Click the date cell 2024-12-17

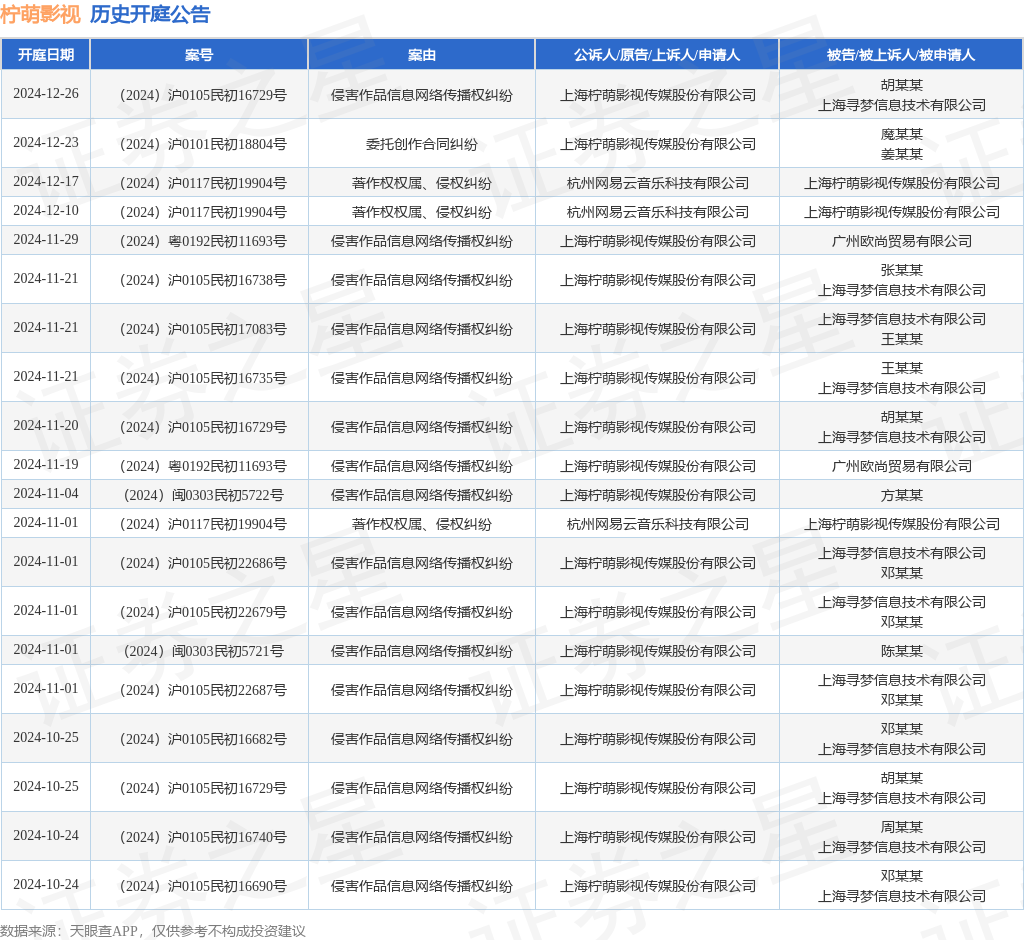click(46, 182)
